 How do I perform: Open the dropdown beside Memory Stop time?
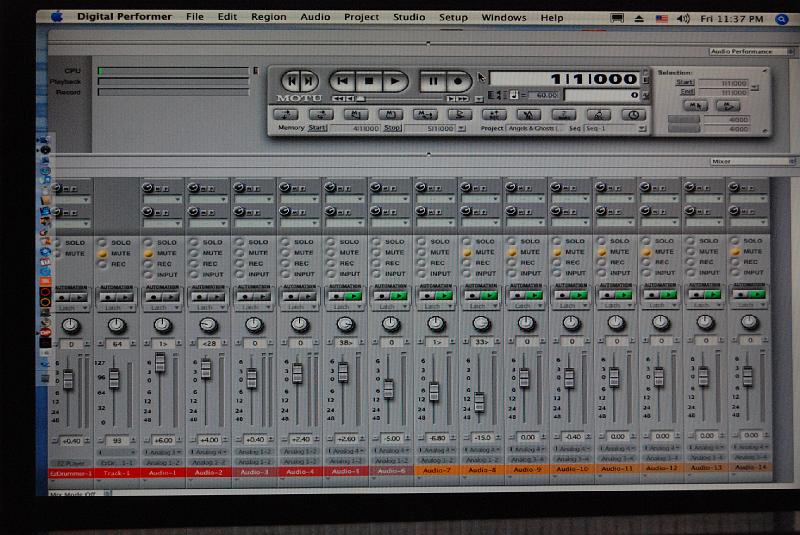click(x=461, y=129)
